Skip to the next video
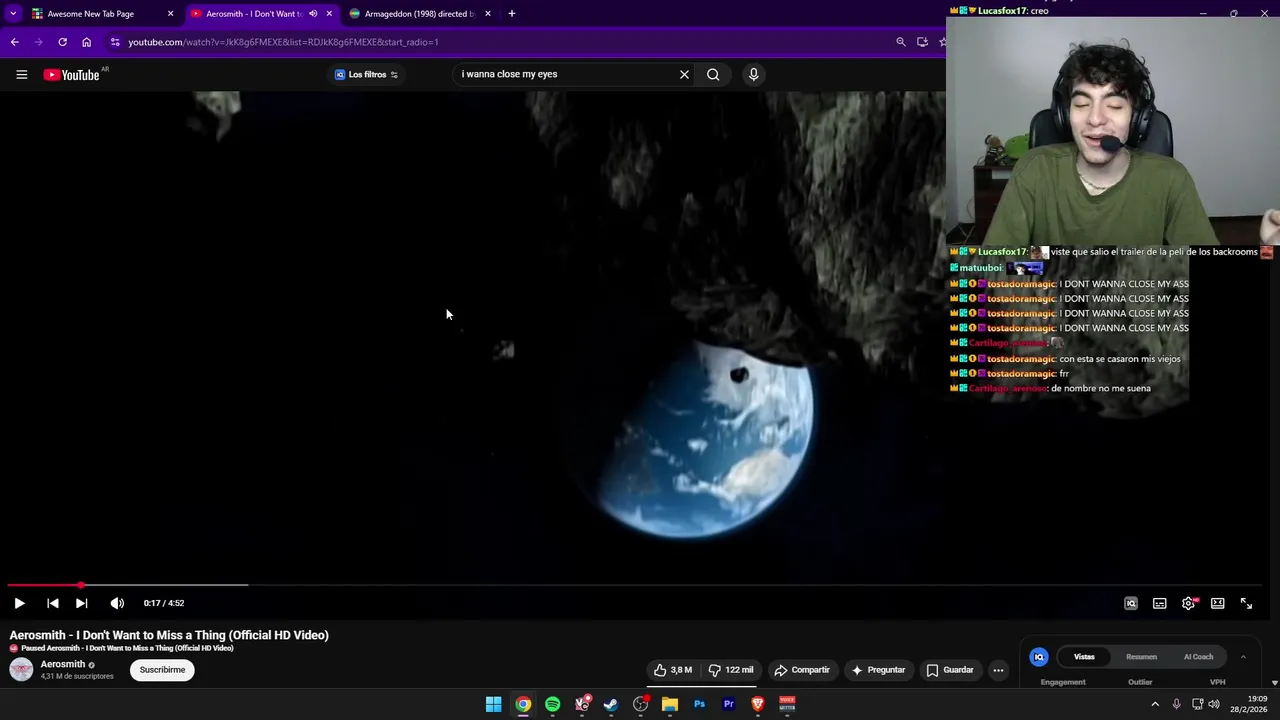The height and width of the screenshot is (720, 1280). point(81,603)
